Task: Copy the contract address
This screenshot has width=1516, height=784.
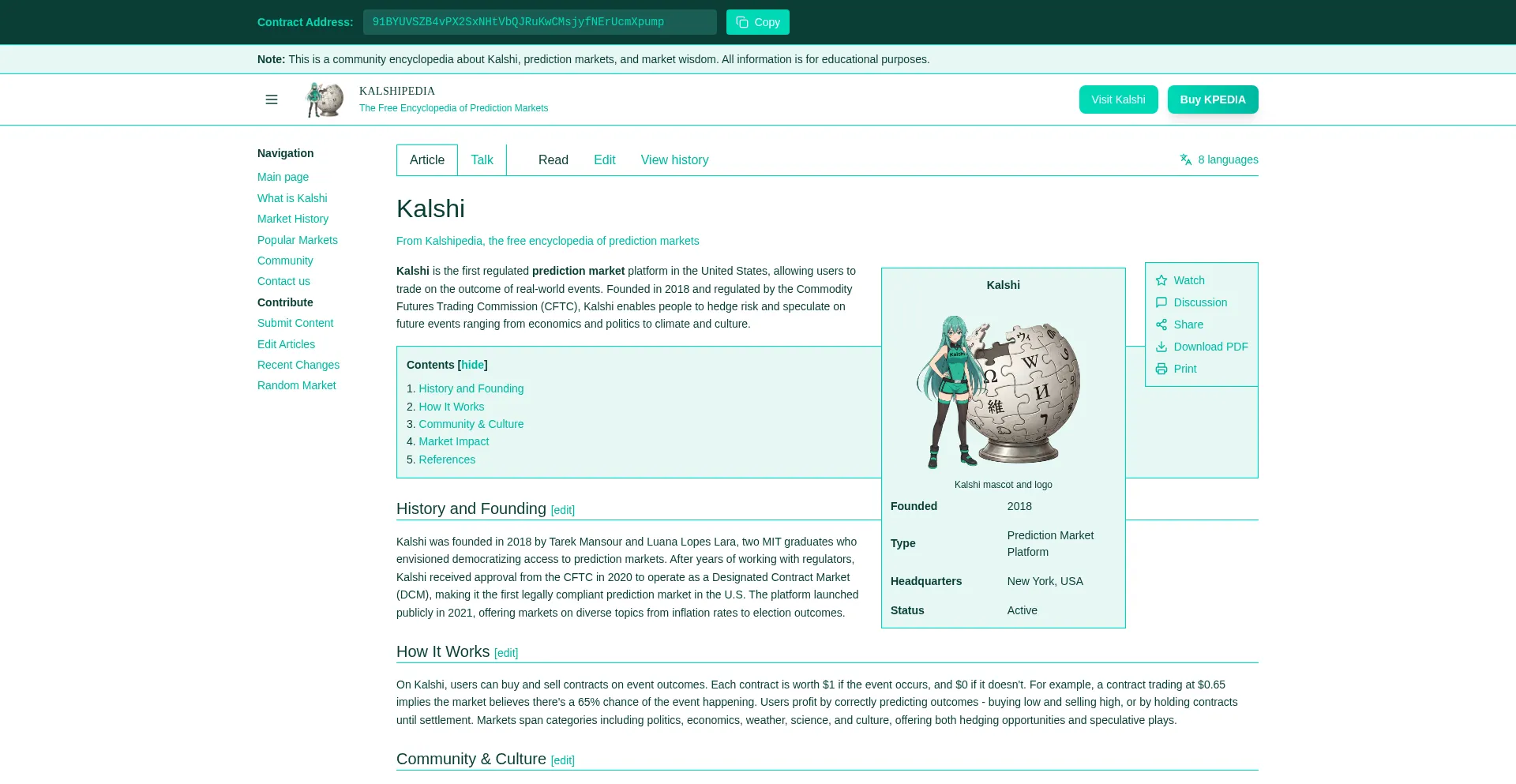Action: coord(757,22)
